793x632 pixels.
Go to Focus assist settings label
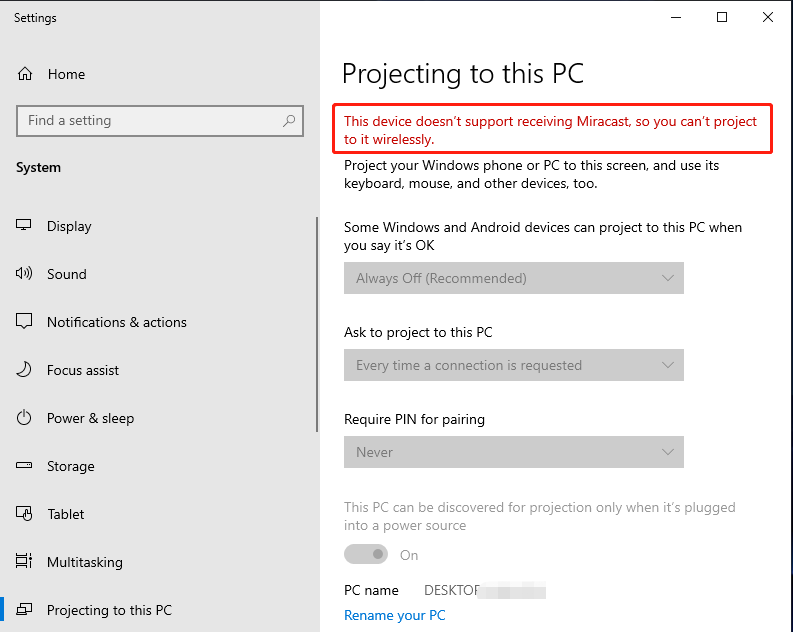tap(83, 370)
